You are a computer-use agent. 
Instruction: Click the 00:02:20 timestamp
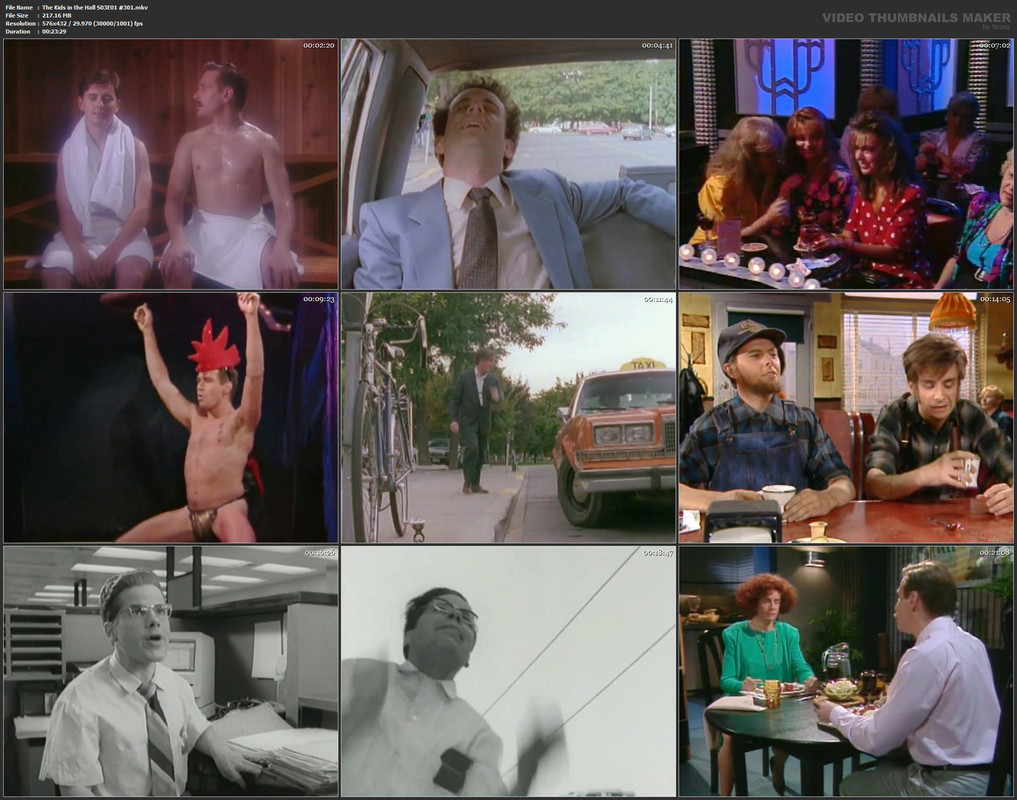318,45
